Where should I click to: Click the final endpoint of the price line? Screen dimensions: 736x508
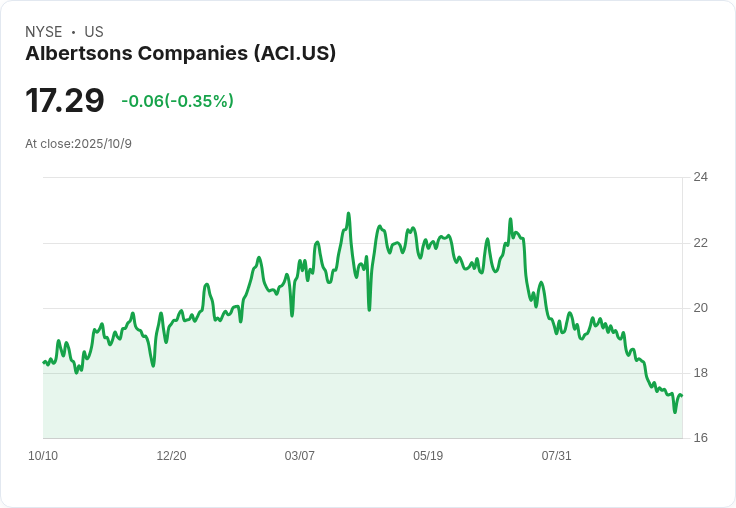tap(681, 396)
